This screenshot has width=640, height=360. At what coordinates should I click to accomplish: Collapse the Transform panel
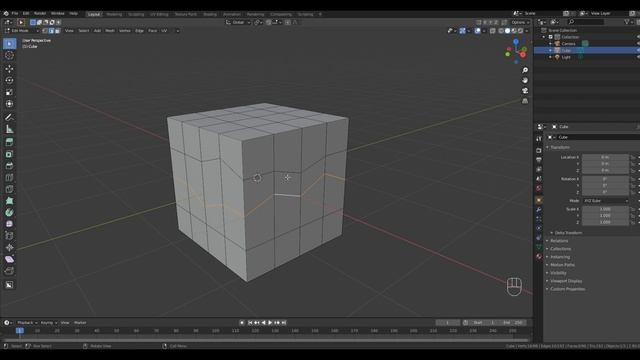[559, 147]
